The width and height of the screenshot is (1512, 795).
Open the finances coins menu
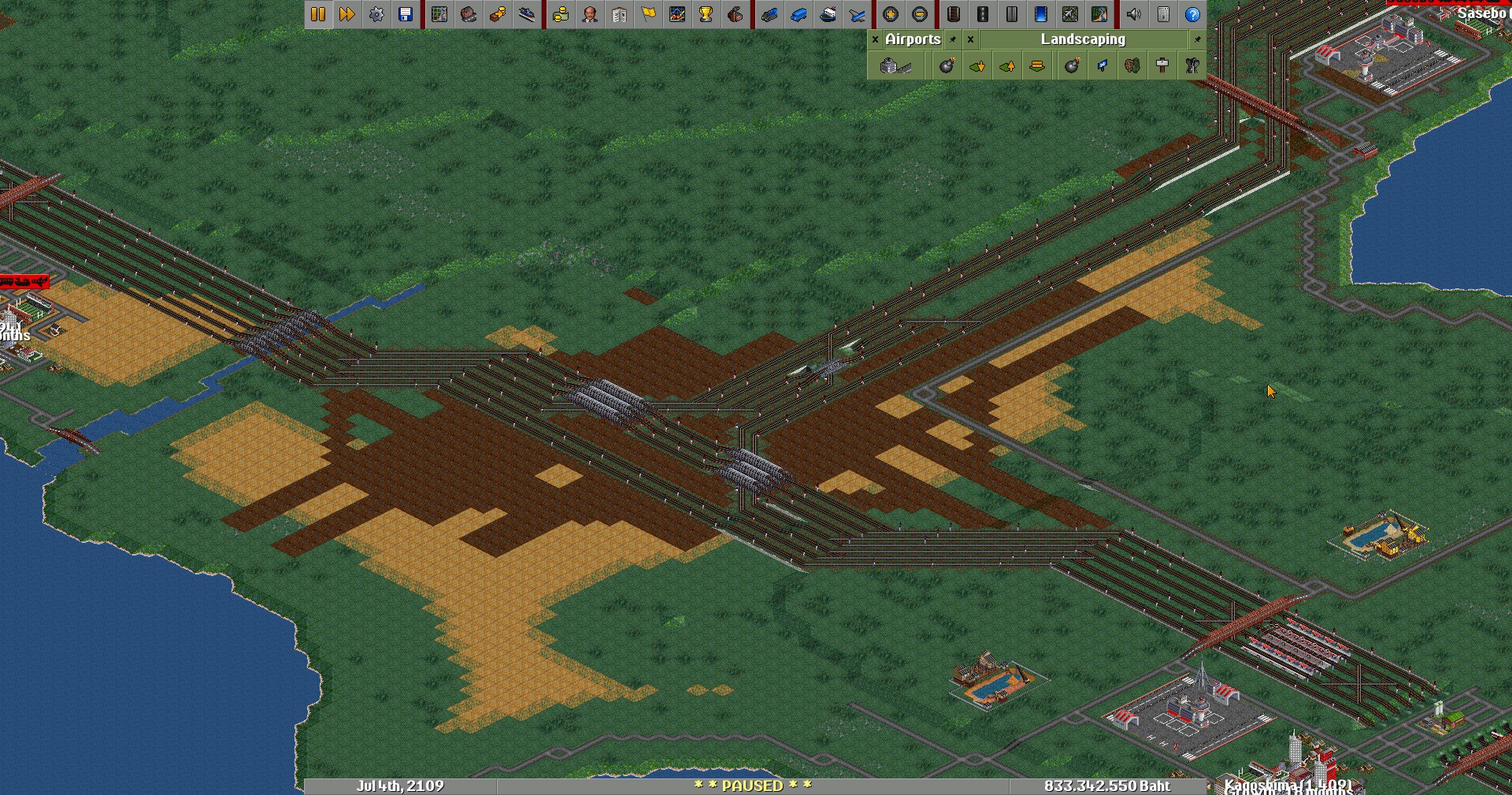coord(561,14)
